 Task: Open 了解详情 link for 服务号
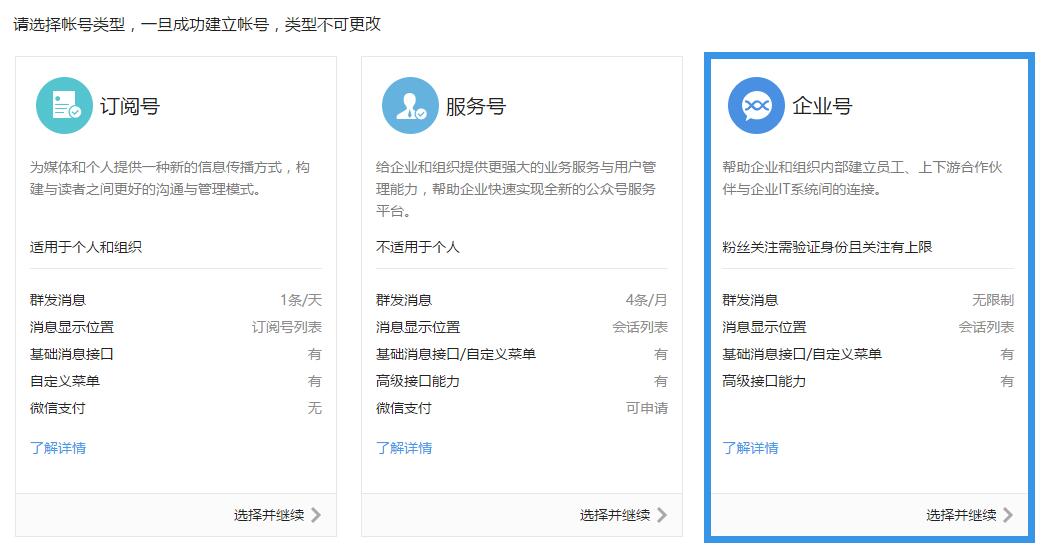[404, 448]
